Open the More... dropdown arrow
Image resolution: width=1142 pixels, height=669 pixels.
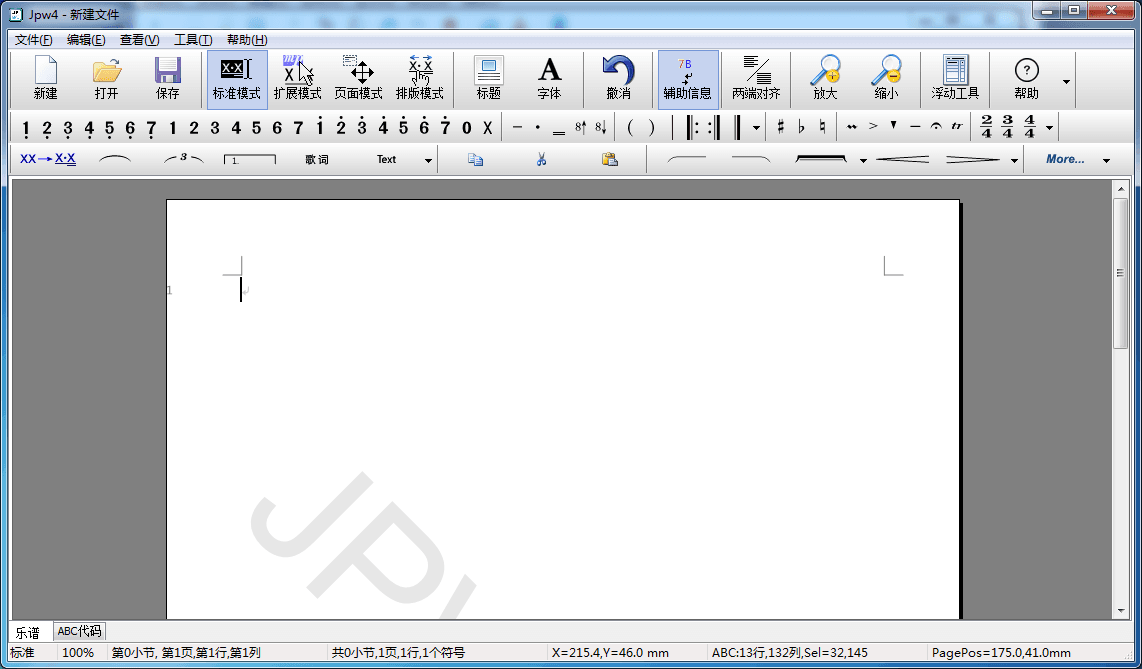[1106, 160]
